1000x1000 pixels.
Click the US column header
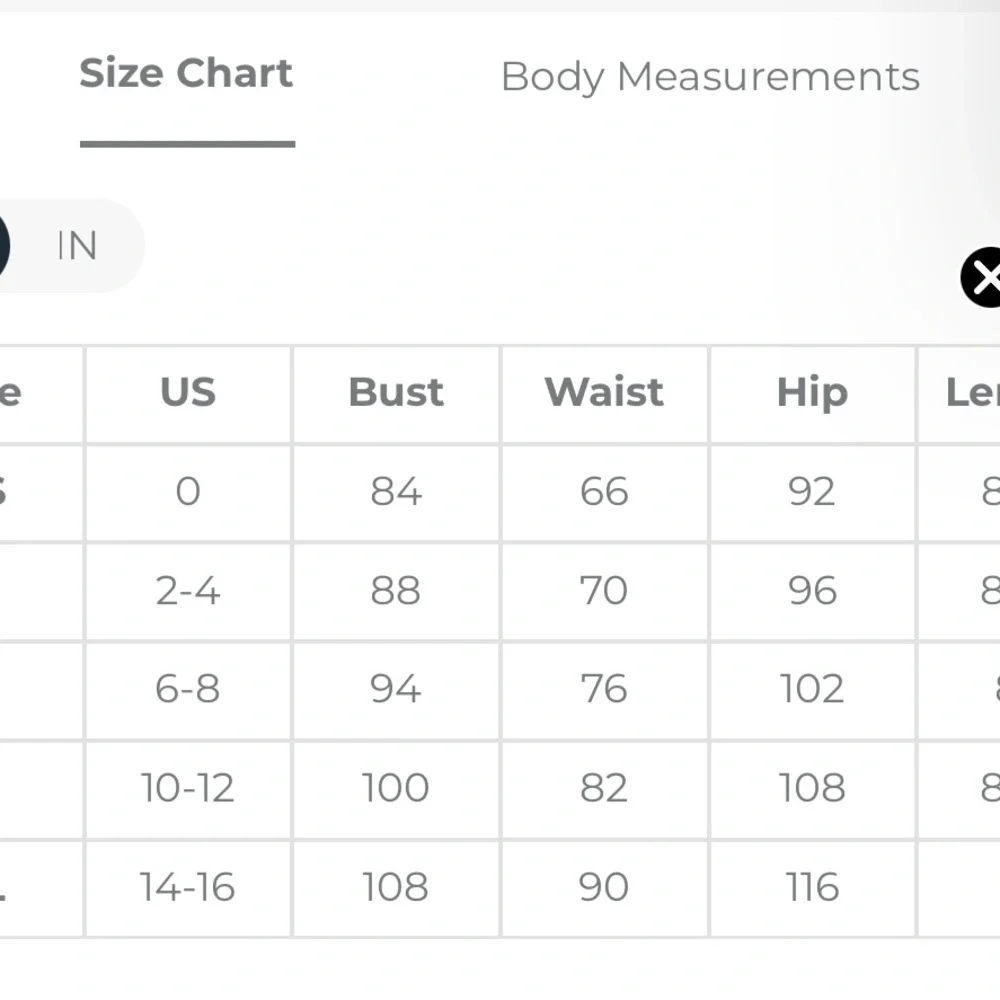(x=188, y=393)
